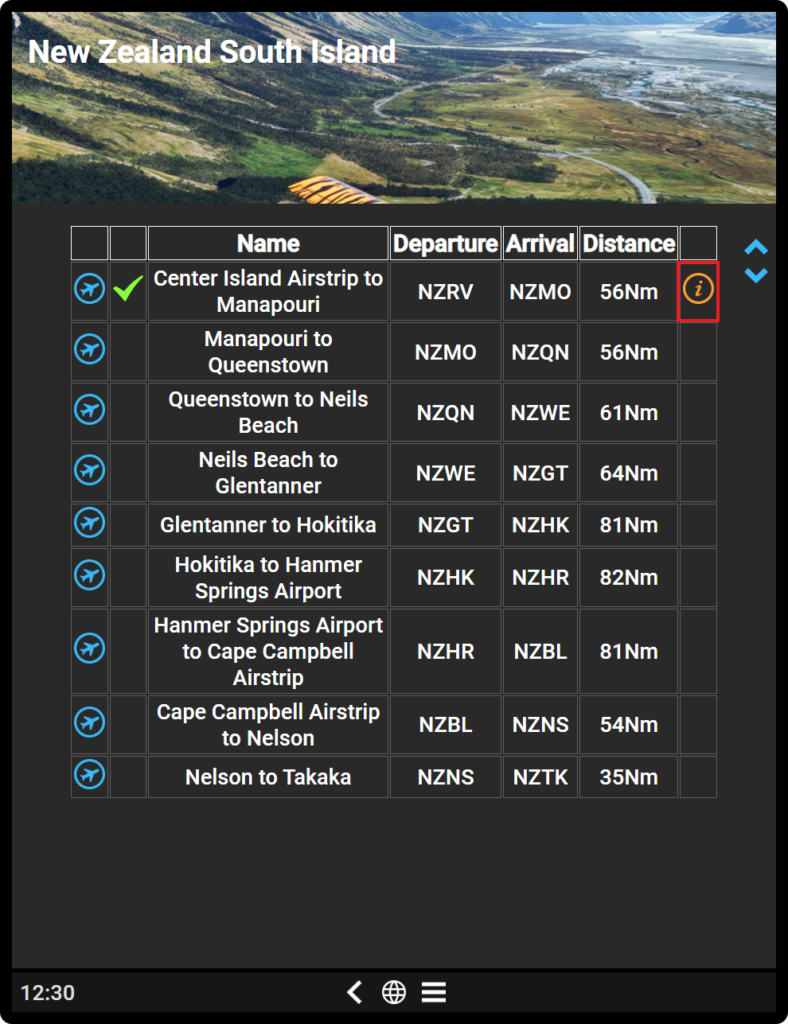
Task: Click the plane icon for Glentanner to Hokitika
Action: tap(89, 523)
